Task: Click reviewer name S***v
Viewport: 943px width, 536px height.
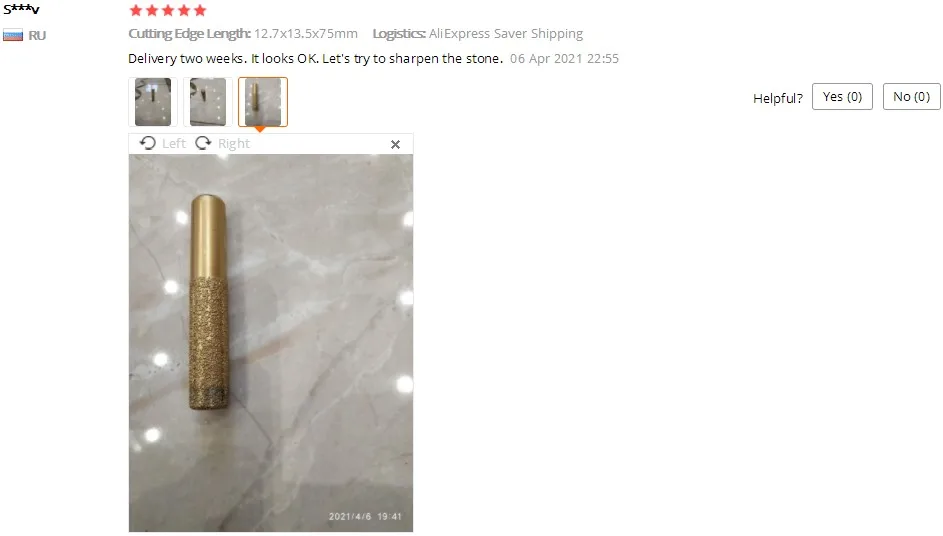Action: click(21, 9)
